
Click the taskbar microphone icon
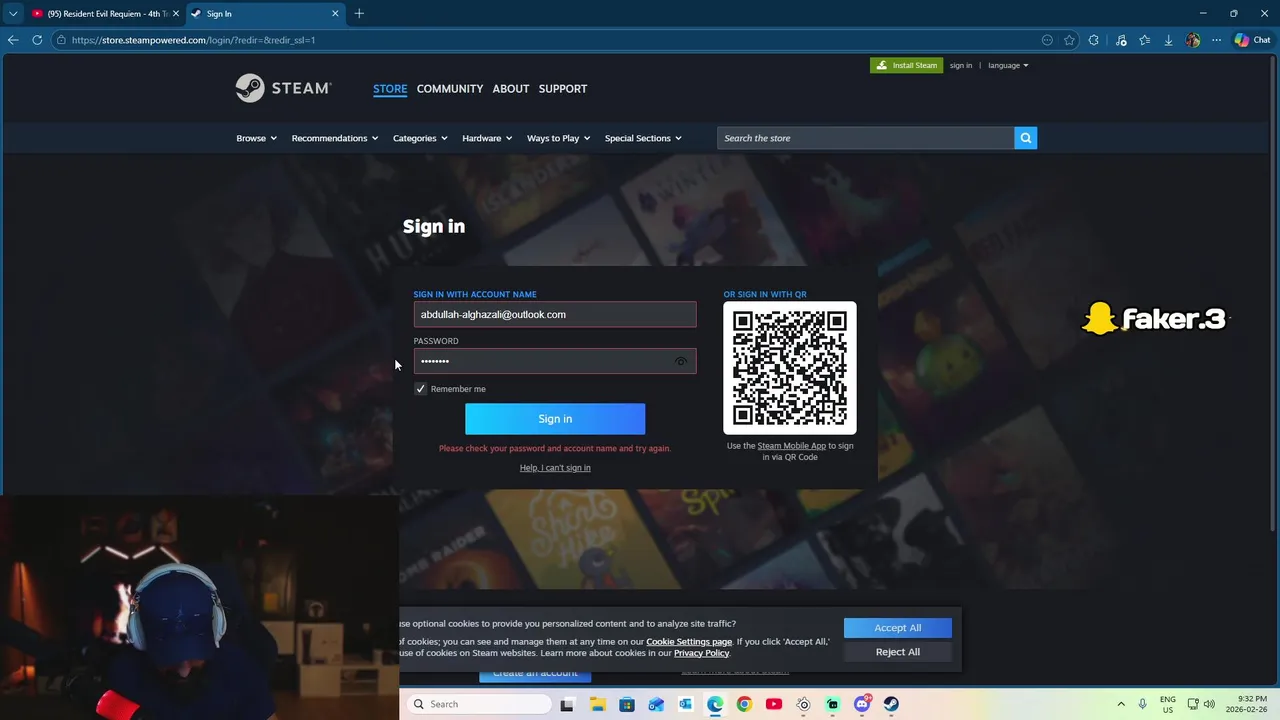click(x=1142, y=704)
